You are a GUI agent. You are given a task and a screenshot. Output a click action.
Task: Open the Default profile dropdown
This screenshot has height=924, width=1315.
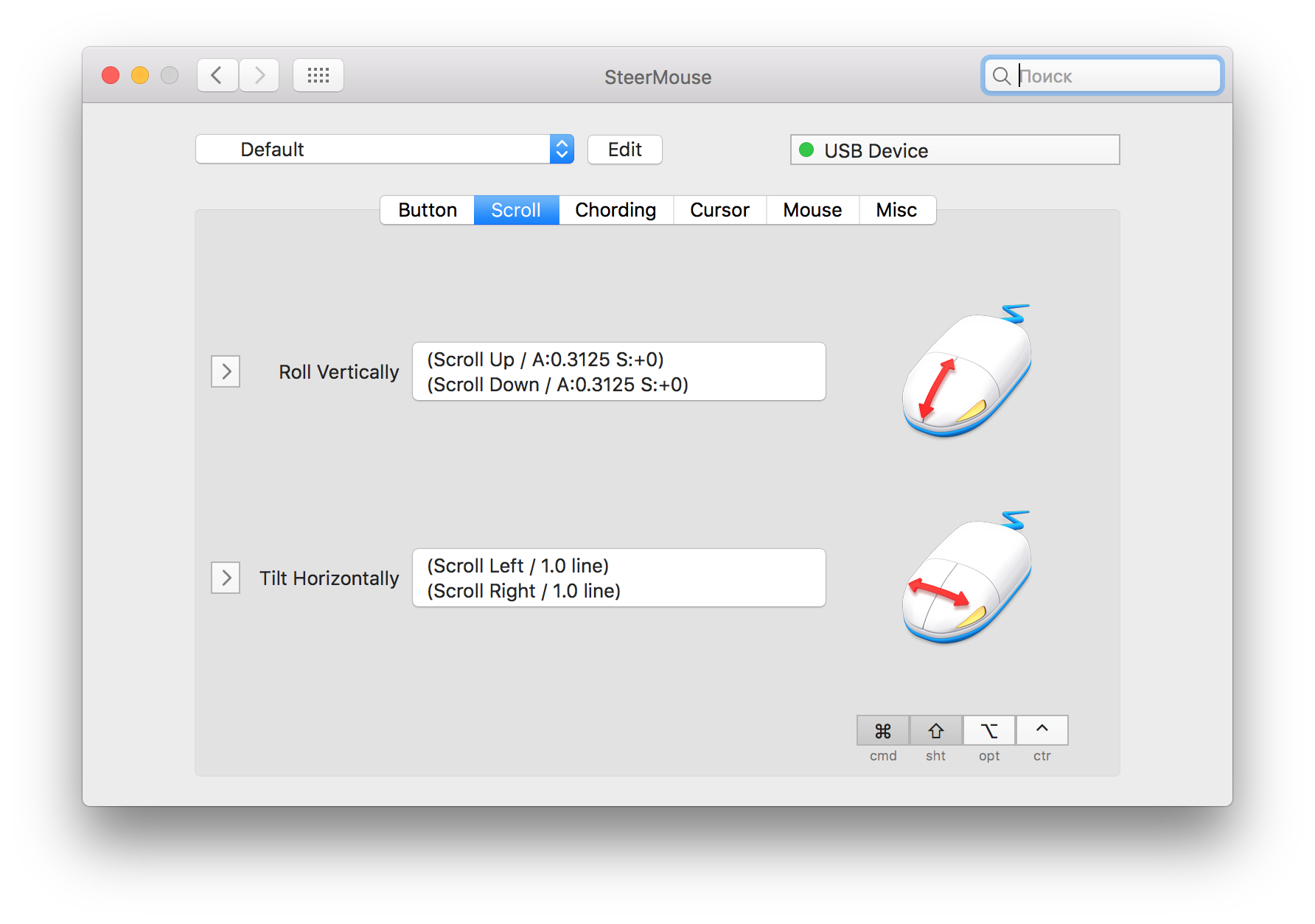pyautogui.click(x=385, y=149)
